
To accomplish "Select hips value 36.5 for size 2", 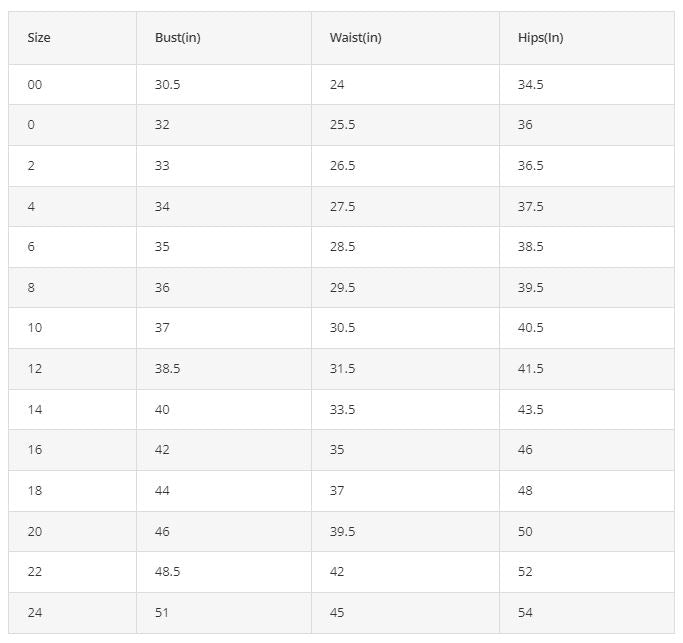I will tap(531, 166).
